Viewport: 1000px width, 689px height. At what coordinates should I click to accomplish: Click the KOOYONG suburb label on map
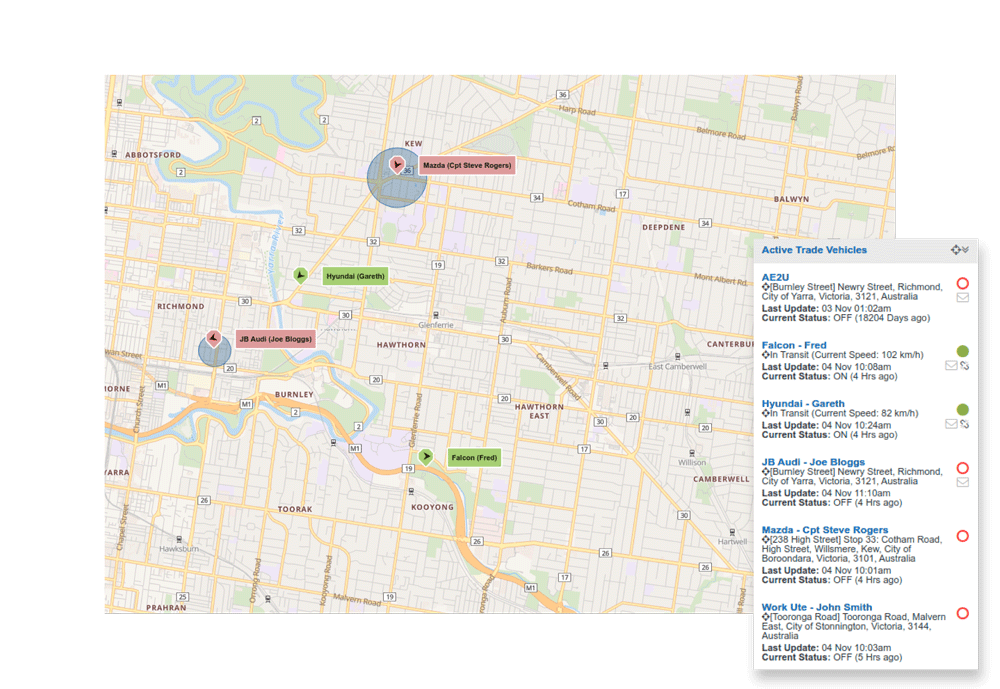[432, 507]
